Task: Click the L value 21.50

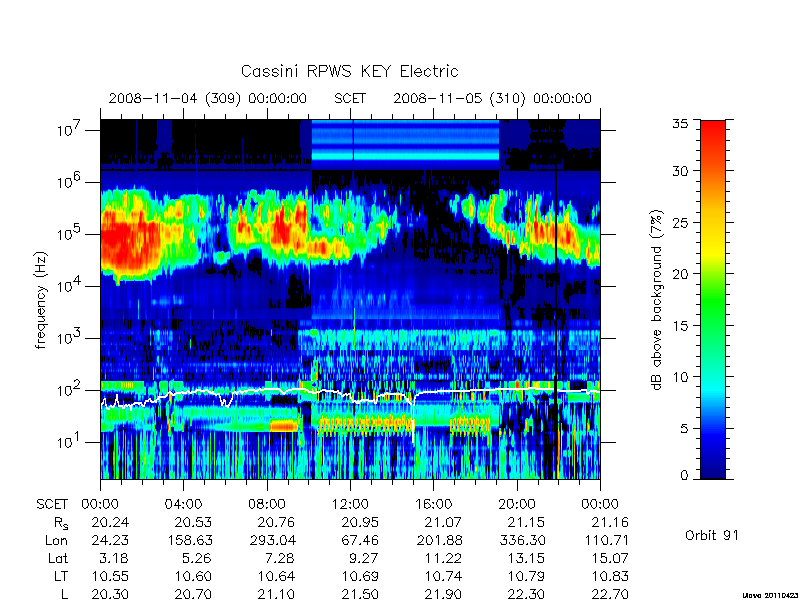Action: 360,594
